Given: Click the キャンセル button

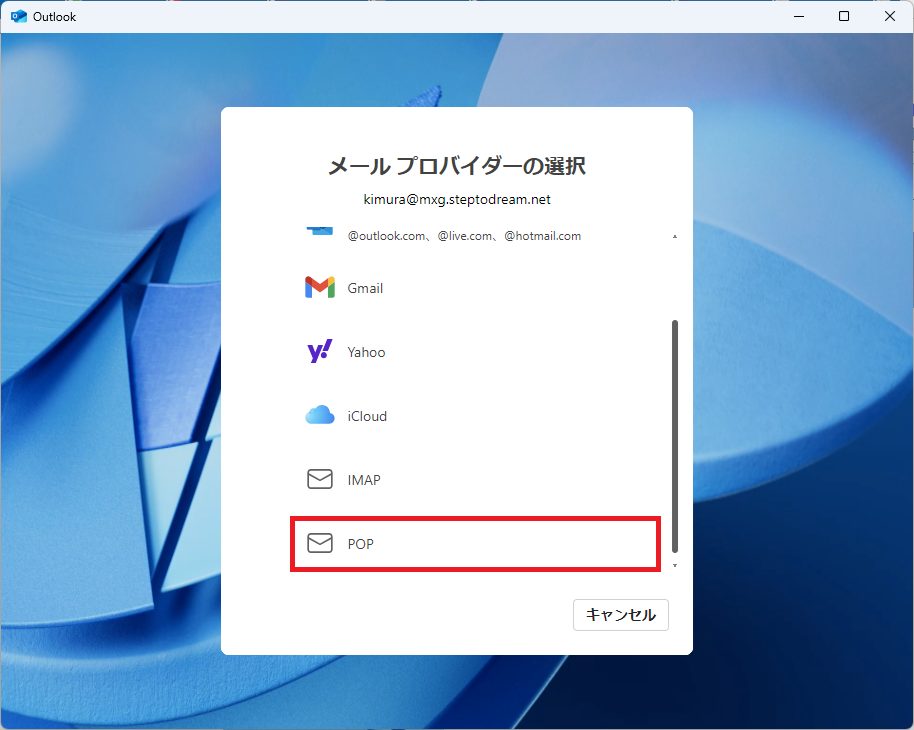Looking at the screenshot, I should click(621, 615).
